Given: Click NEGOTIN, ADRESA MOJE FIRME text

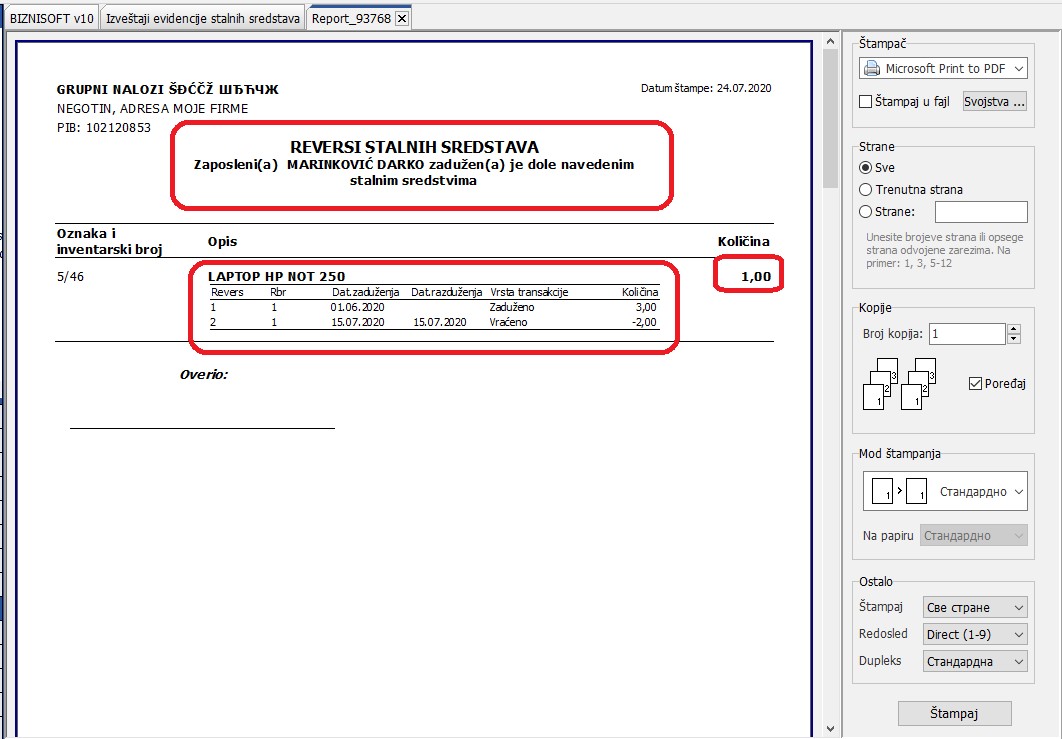Looking at the screenshot, I should (152, 108).
